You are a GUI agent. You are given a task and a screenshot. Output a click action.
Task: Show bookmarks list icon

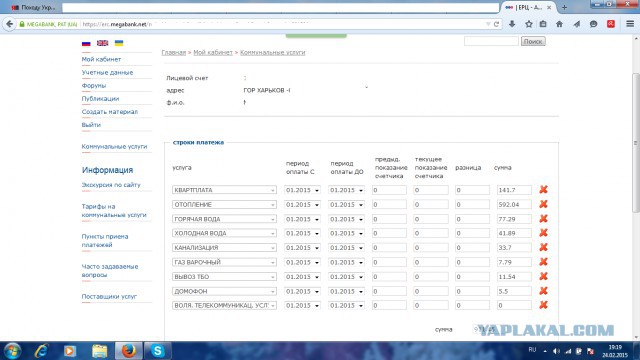543,24
